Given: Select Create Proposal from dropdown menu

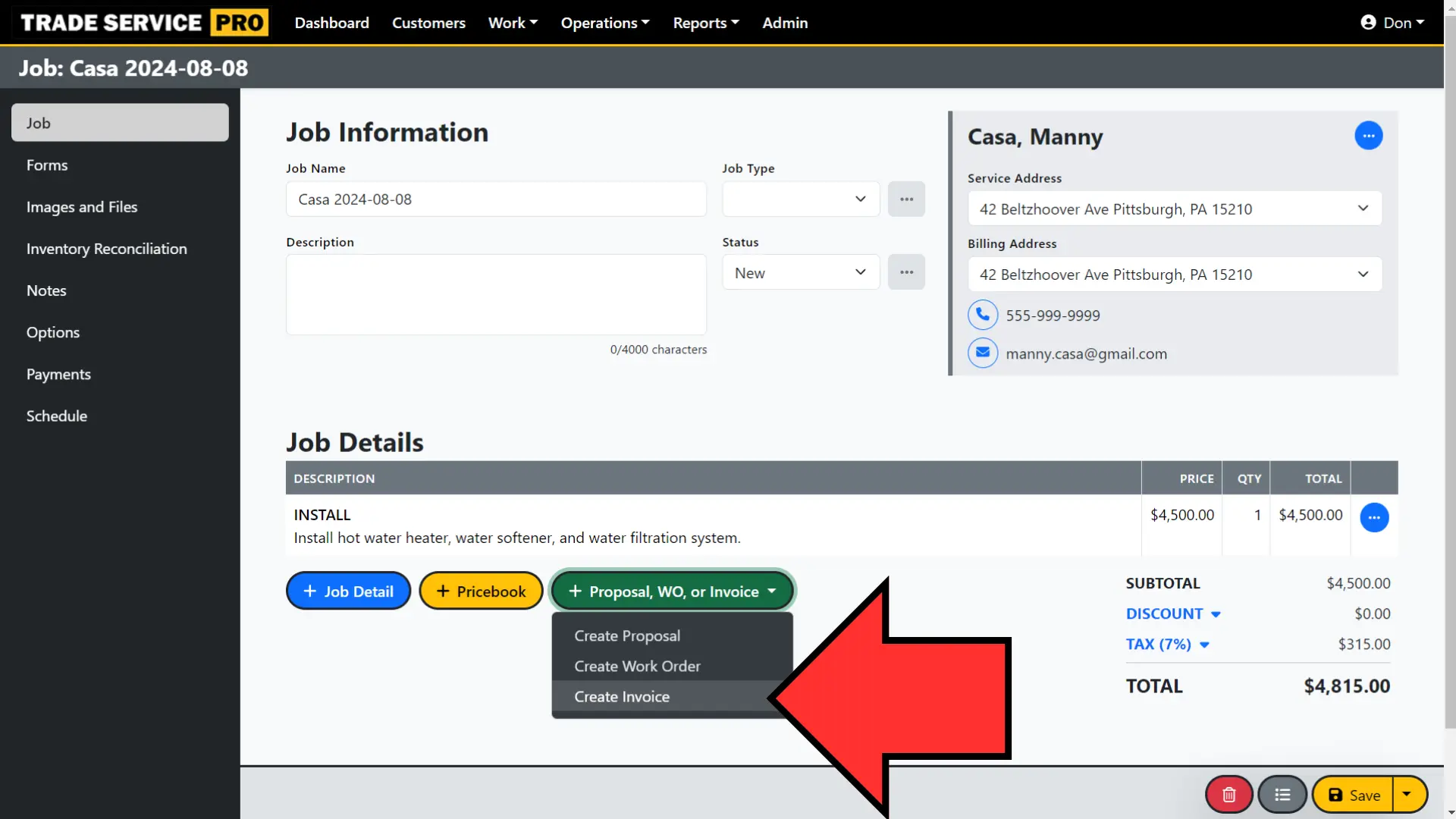Looking at the screenshot, I should pos(628,635).
